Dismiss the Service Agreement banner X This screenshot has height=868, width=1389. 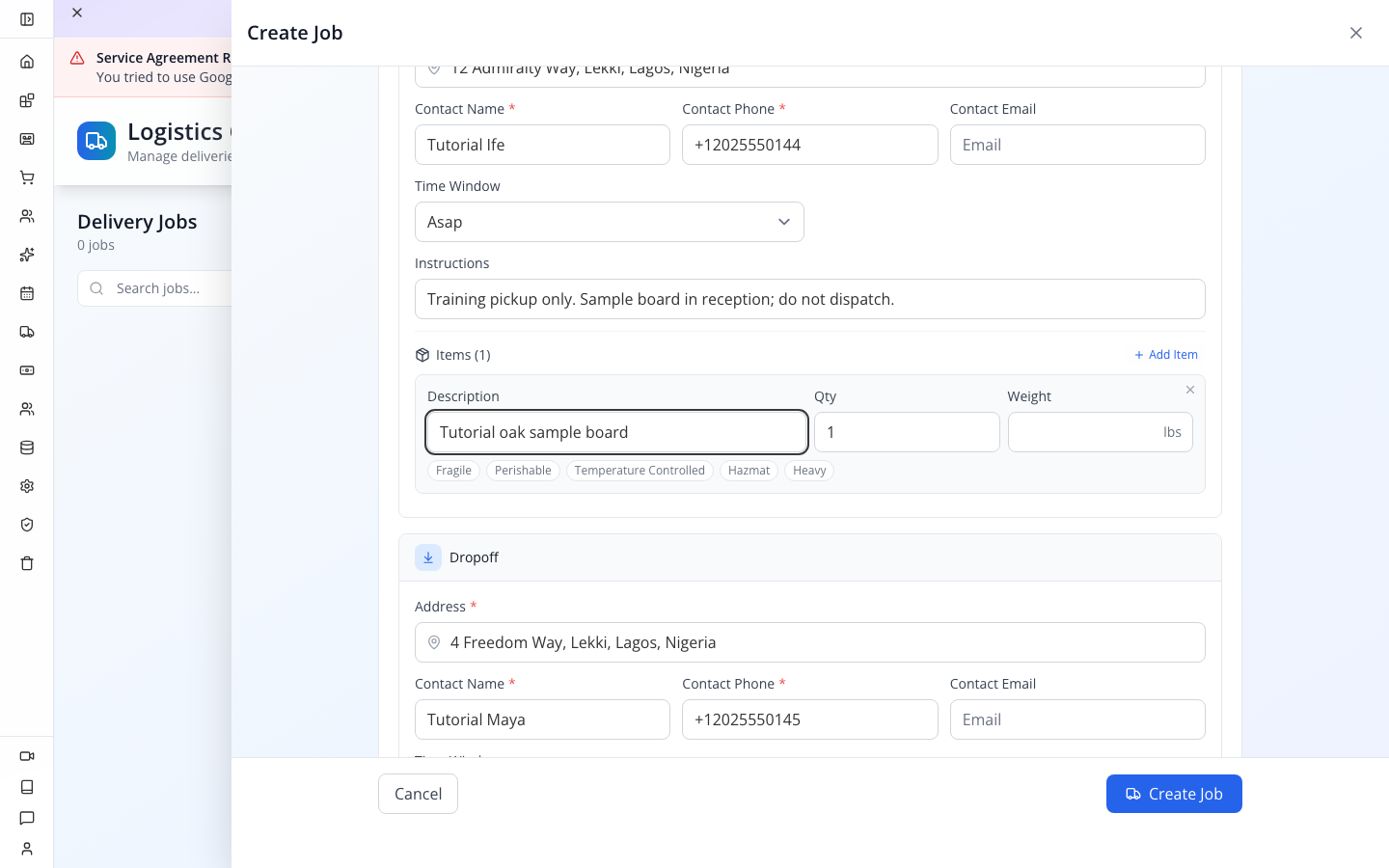pyautogui.click(x=77, y=13)
